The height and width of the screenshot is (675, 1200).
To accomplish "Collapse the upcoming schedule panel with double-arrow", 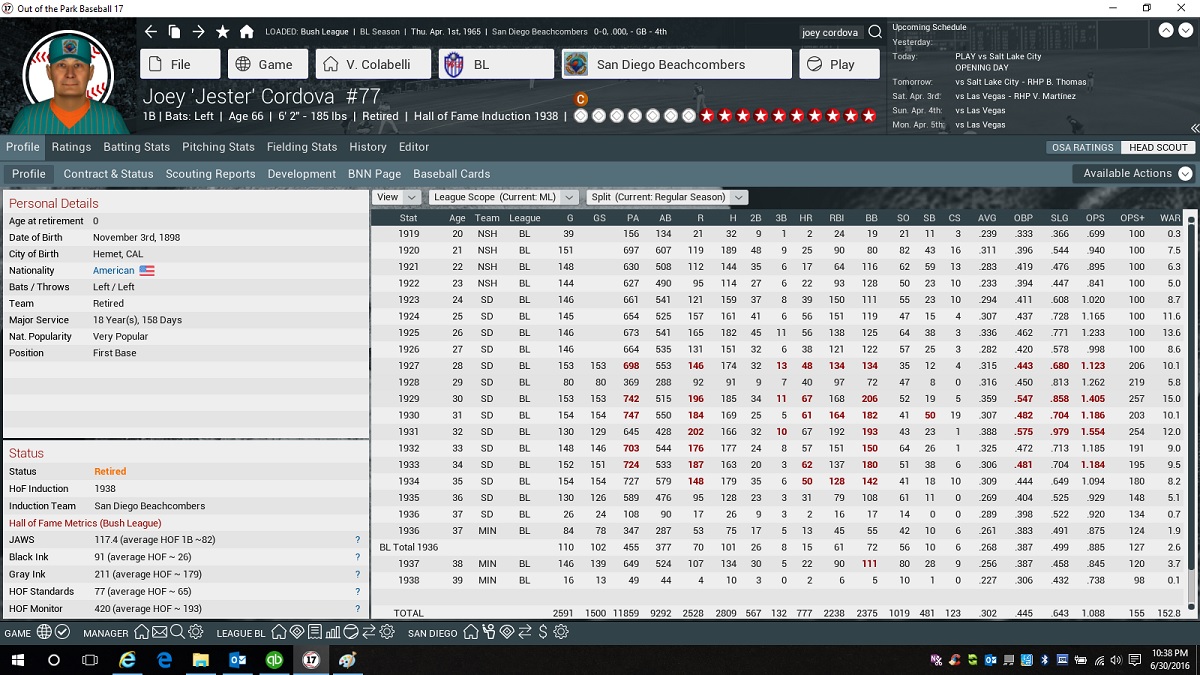I will 1193,128.
